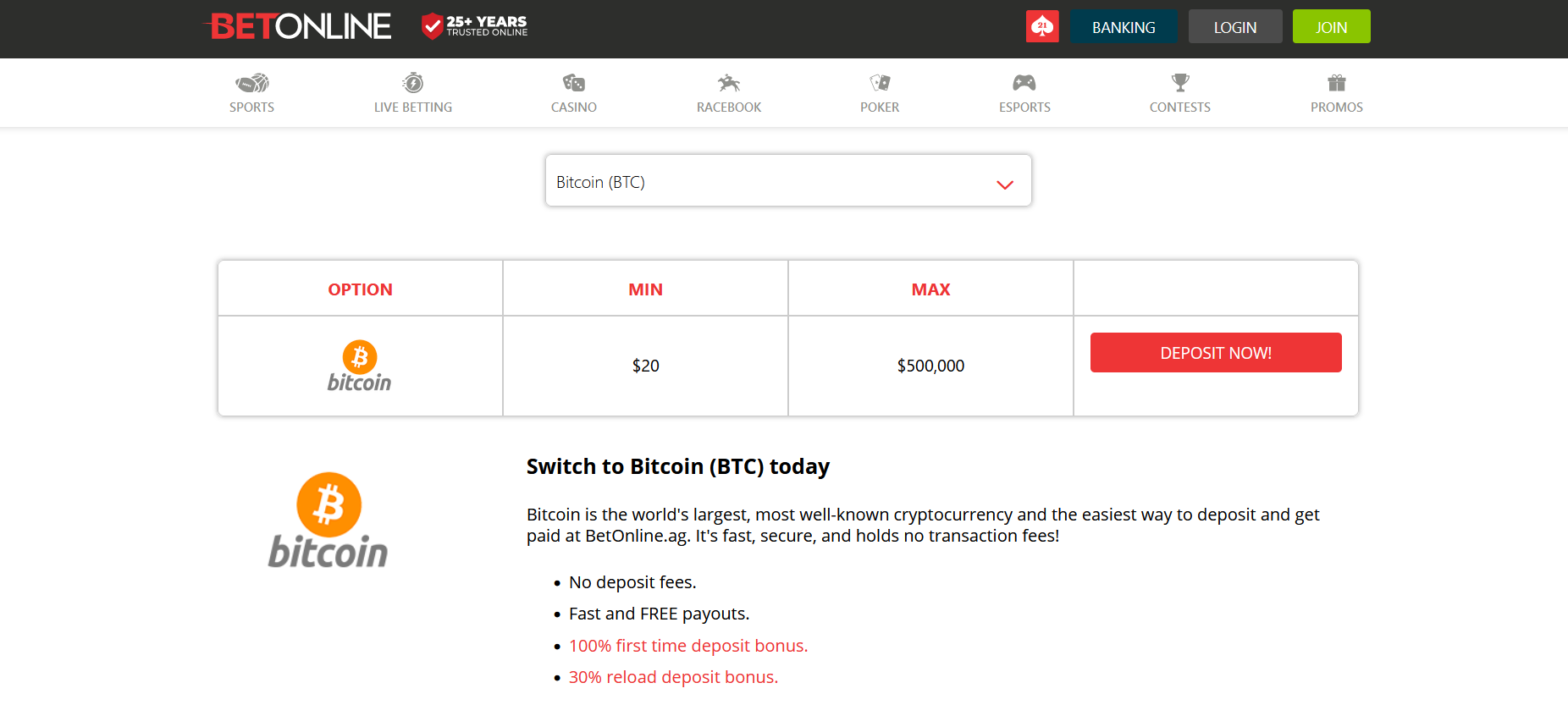The width and height of the screenshot is (1568, 705).
Task: Select the Contests trophy icon
Action: 1180,83
